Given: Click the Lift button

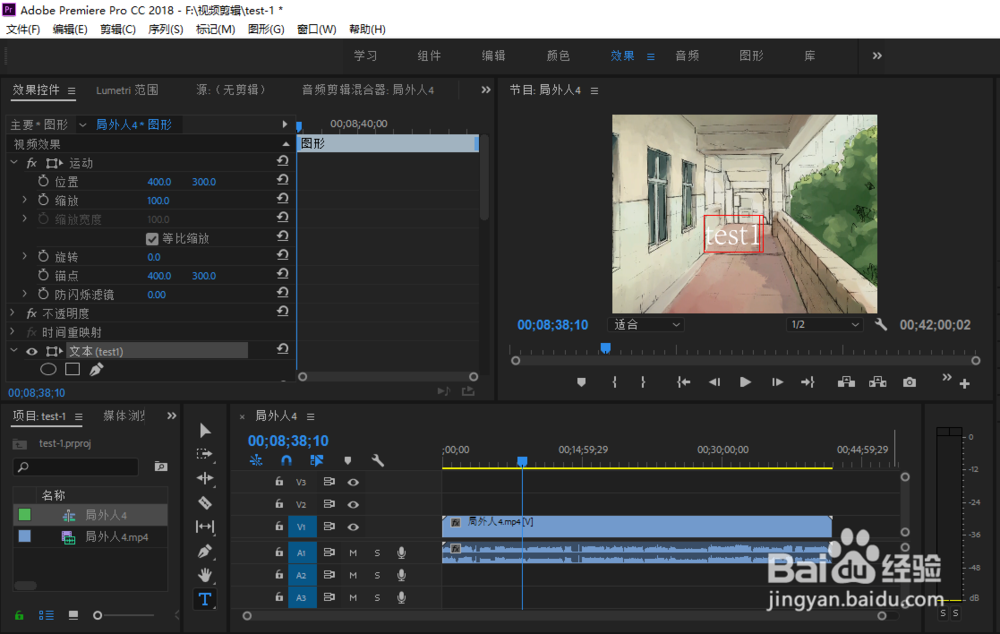Looking at the screenshot, I should click(x=846, y=382).
